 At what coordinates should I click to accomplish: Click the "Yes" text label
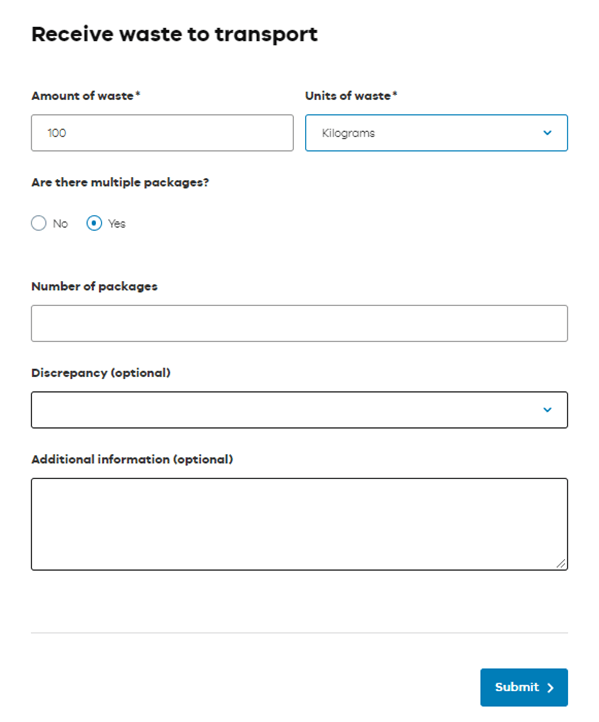(x=116, y=224)
